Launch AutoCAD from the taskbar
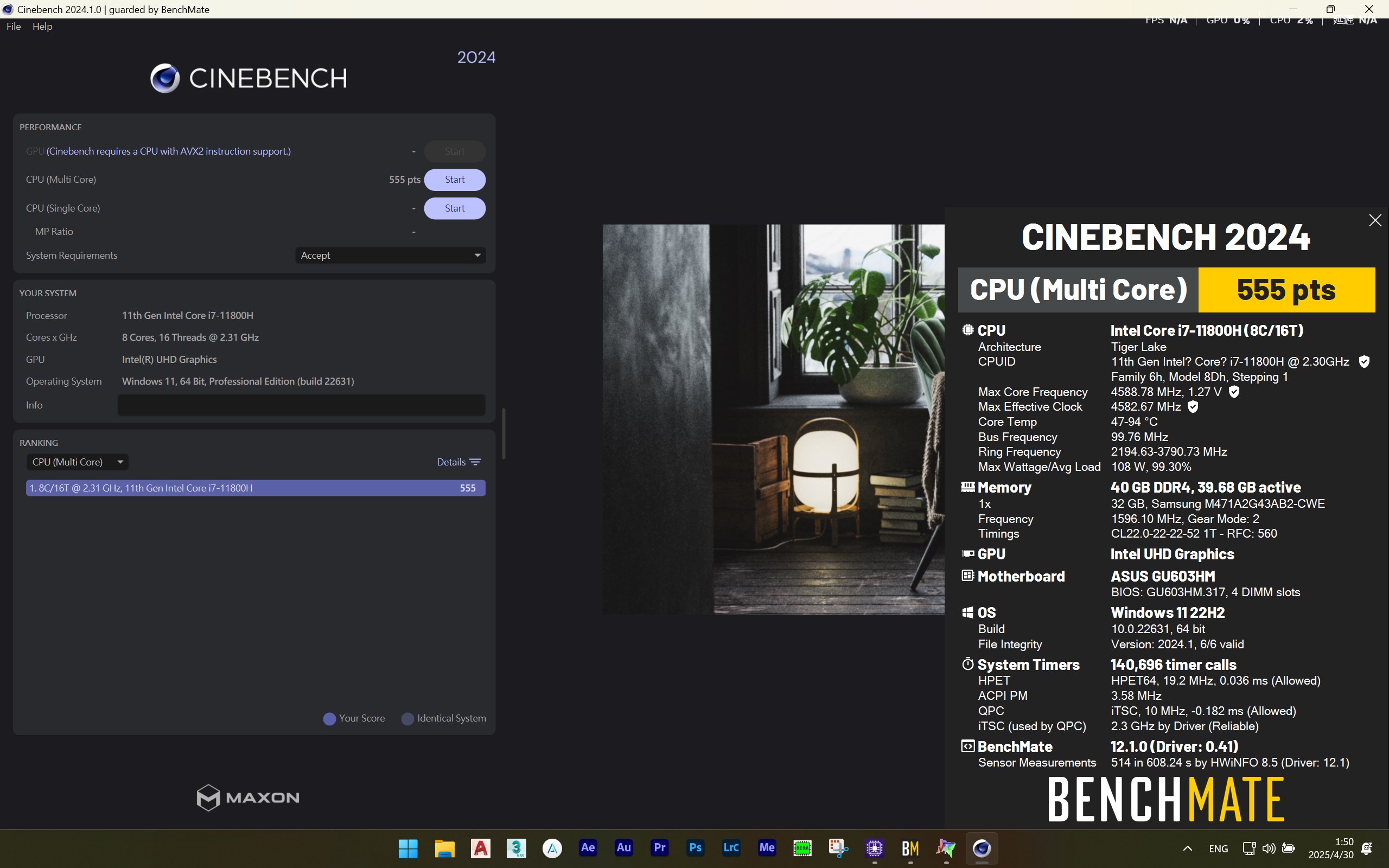Image resolution: width=1389 pixels, height=868 pixels. 480,848
